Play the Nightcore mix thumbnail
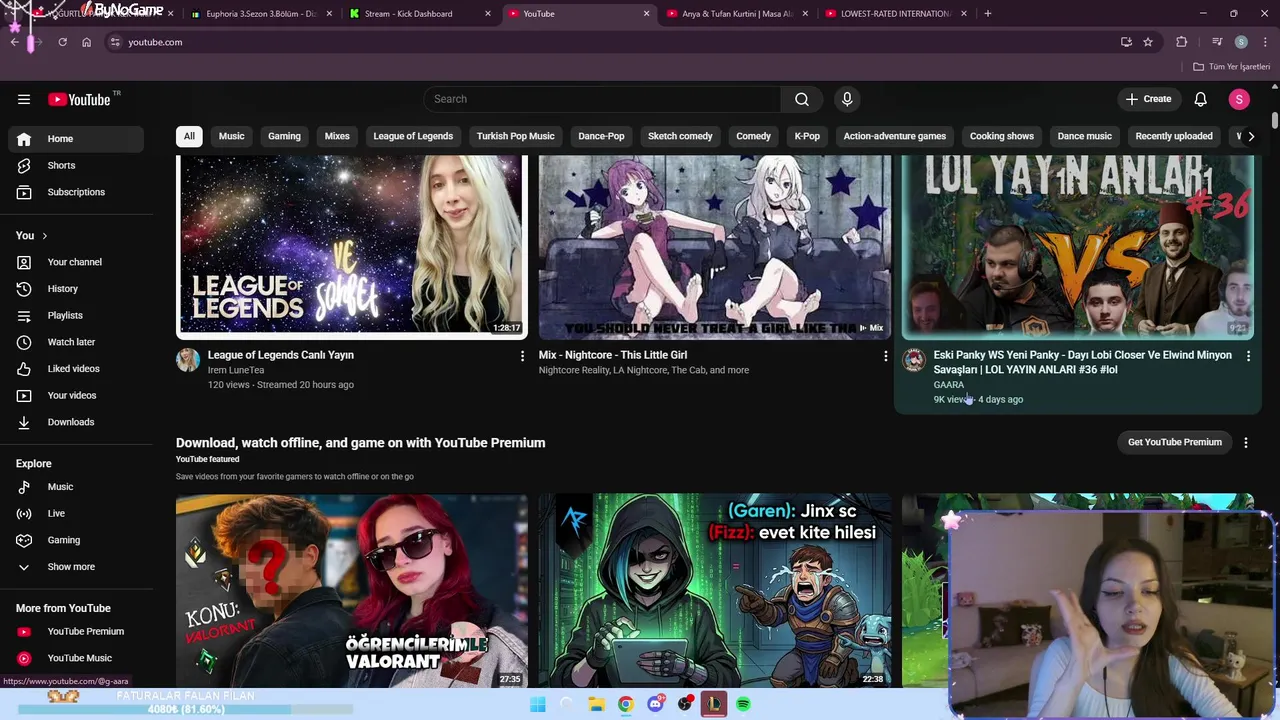The width and height of the screenshot is (1280, 720). 715,247
